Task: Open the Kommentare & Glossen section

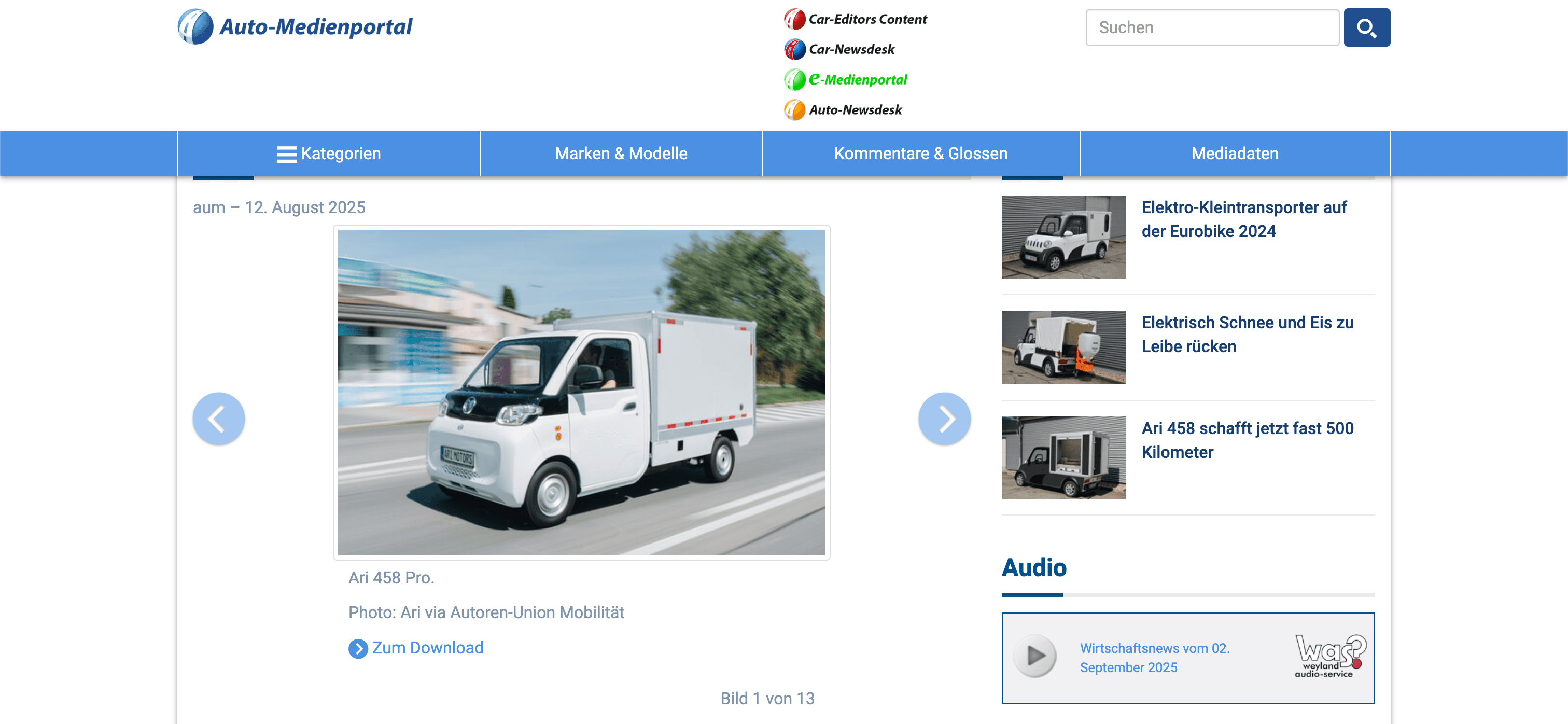Action: (921, 154)
